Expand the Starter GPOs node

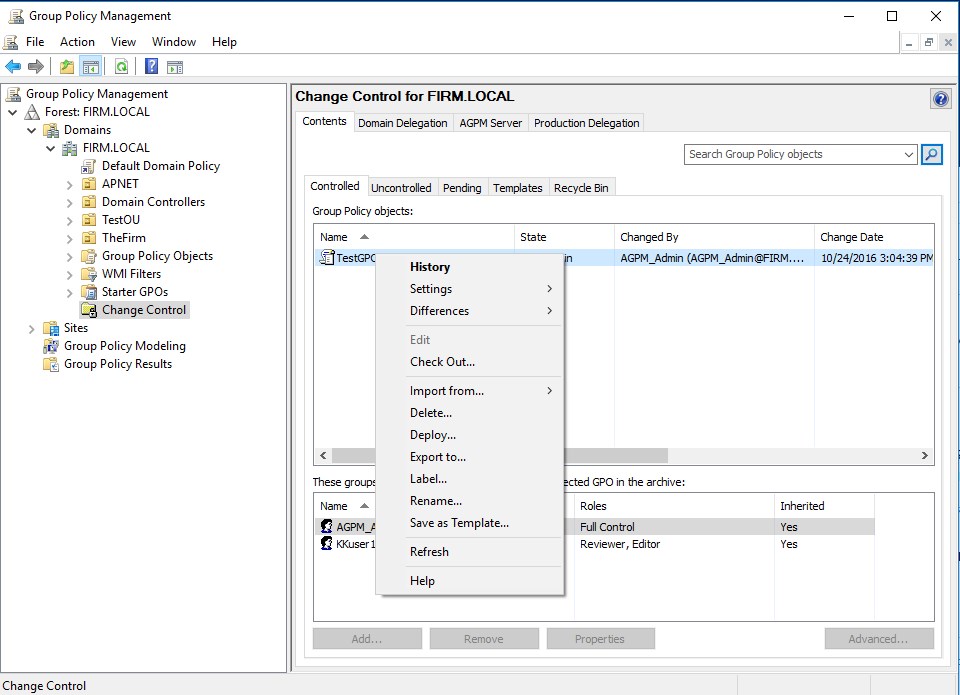tap(70, 293)
